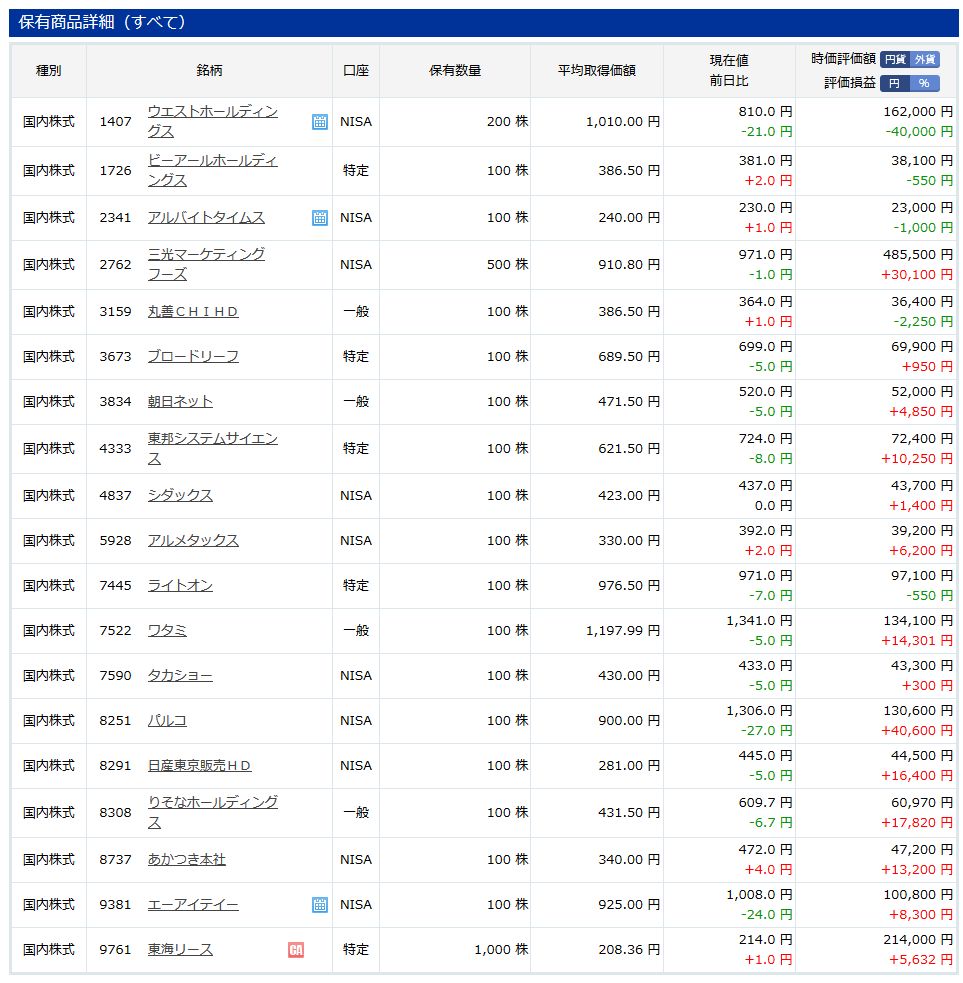Image resolution: width=963 pixels, height=983 pixels.
Task: Select the 朝日ネット link
Action: coord(180,402)
